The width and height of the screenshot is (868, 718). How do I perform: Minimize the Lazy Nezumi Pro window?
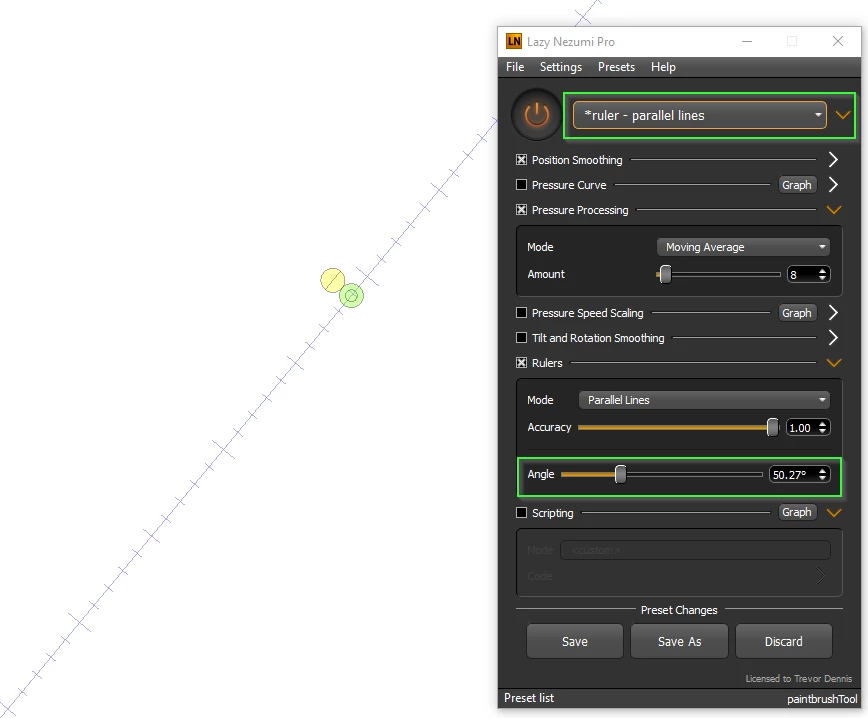tap(747, 42)
